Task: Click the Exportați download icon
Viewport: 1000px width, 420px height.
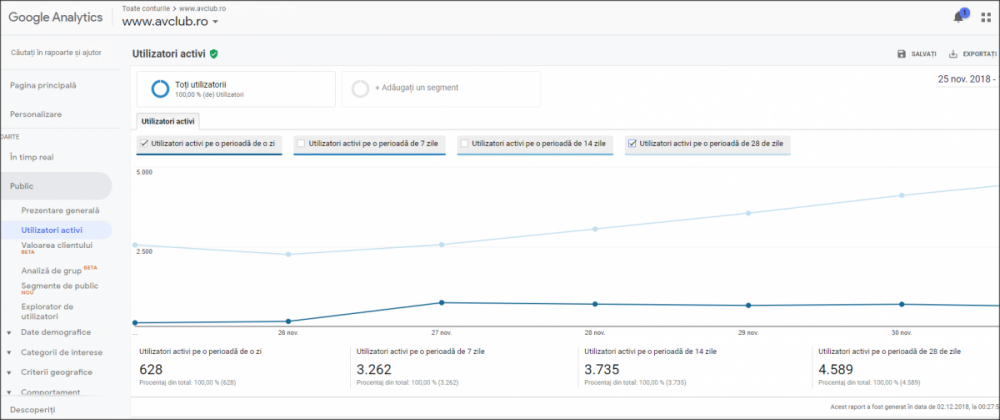Action: click(953, 54)
